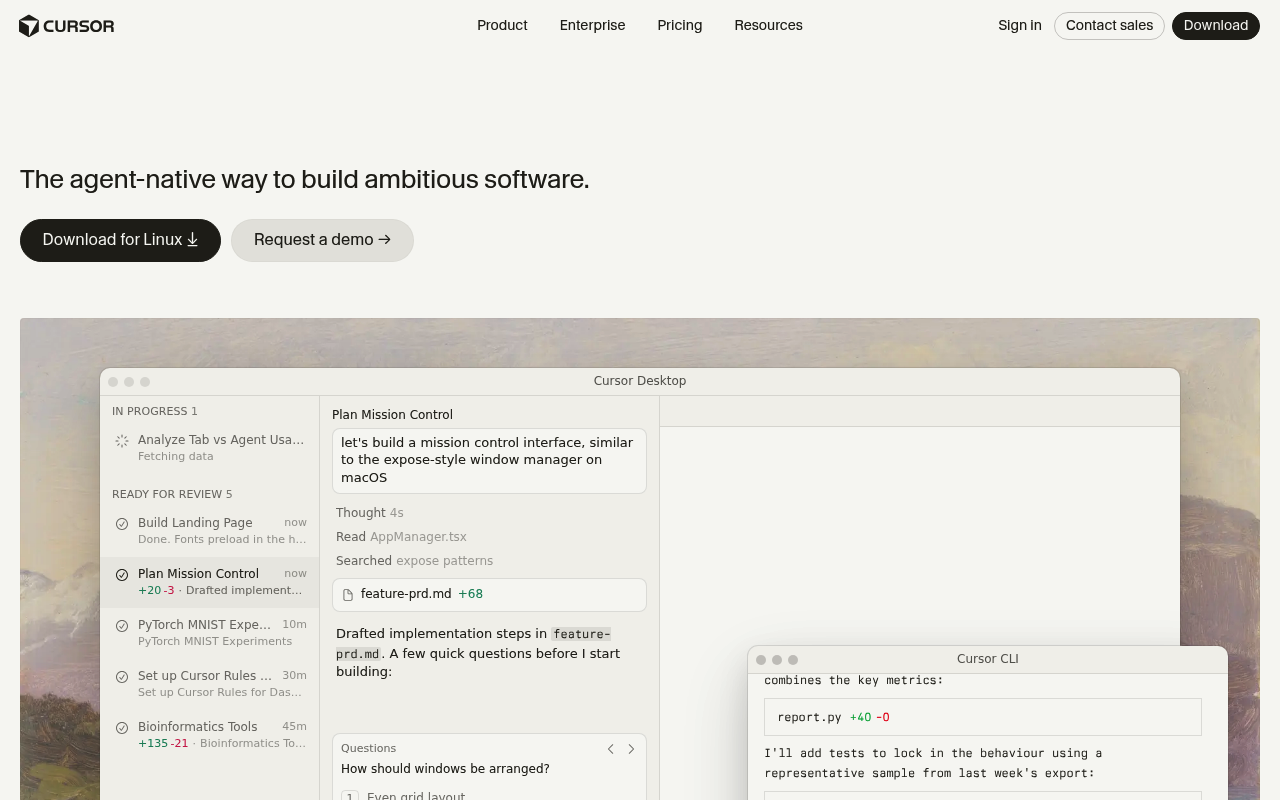The width and height of the screenshot is (1280, 800).
Task: Click the header Download button
Action: pyautogui.click(x=1215, y=26)
